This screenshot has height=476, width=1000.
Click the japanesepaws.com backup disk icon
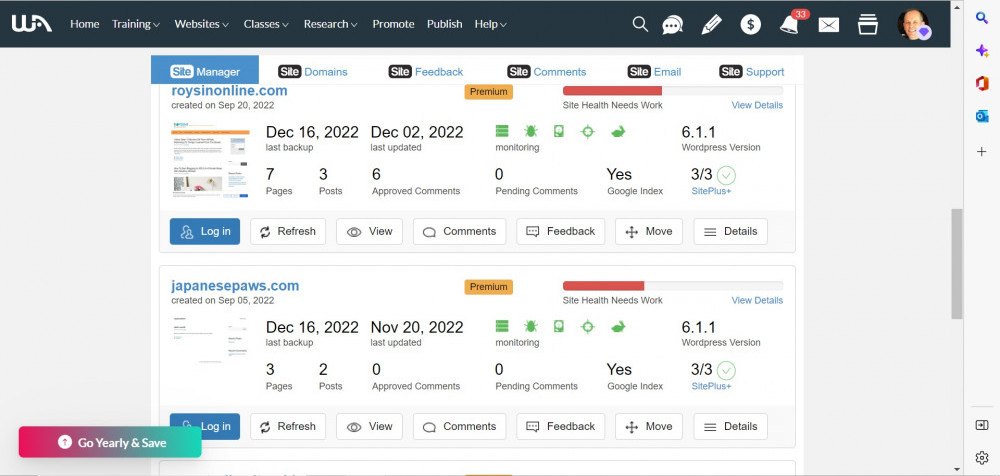(559, 327)
